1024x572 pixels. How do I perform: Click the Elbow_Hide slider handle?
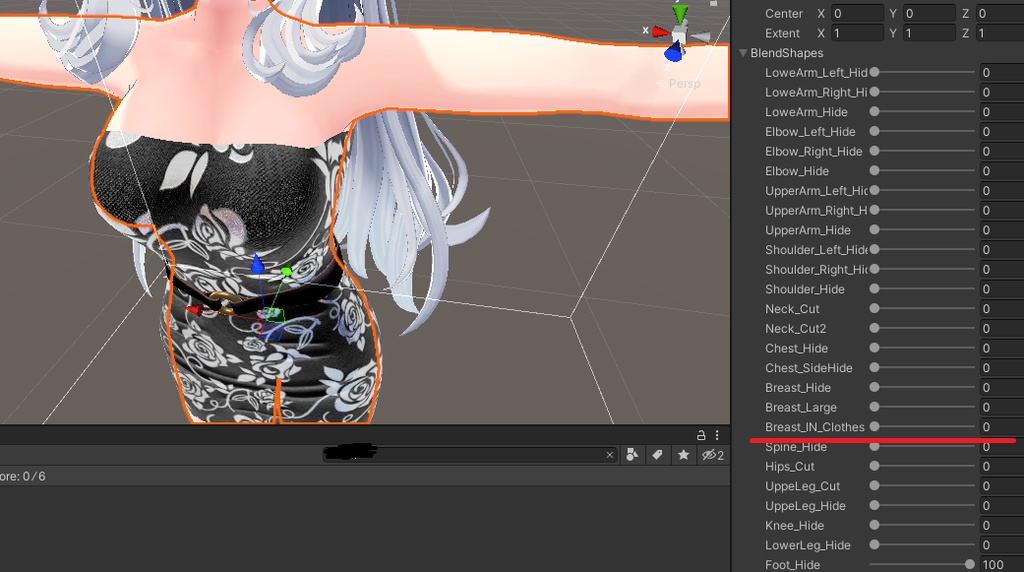click(x=874, y=170)
